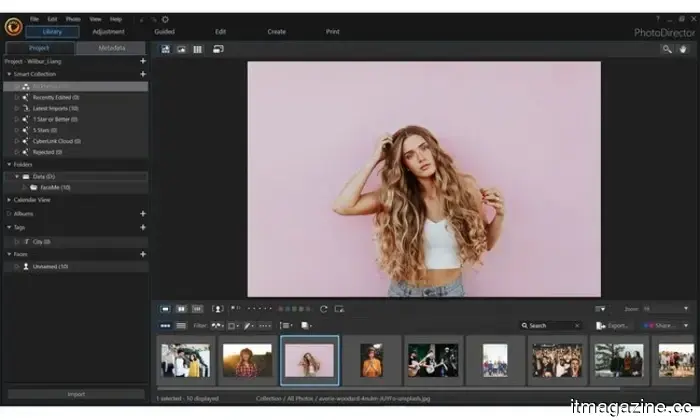Open the stack photos dropdown
700x420 pixels.
point(306,326)
